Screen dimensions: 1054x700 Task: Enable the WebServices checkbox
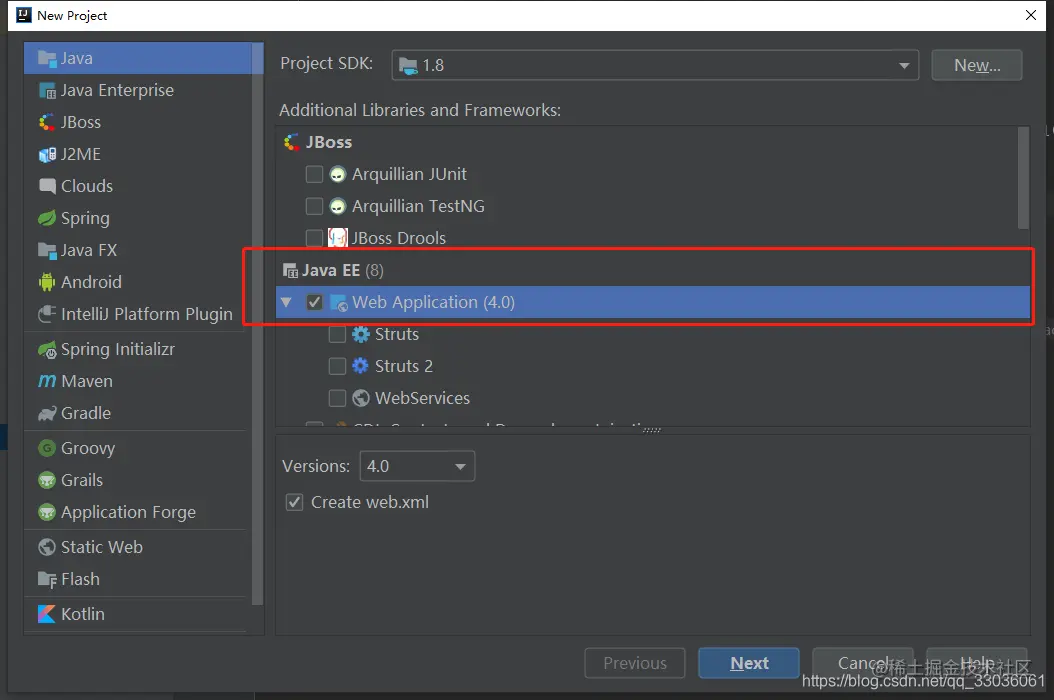tap(337, 398)
